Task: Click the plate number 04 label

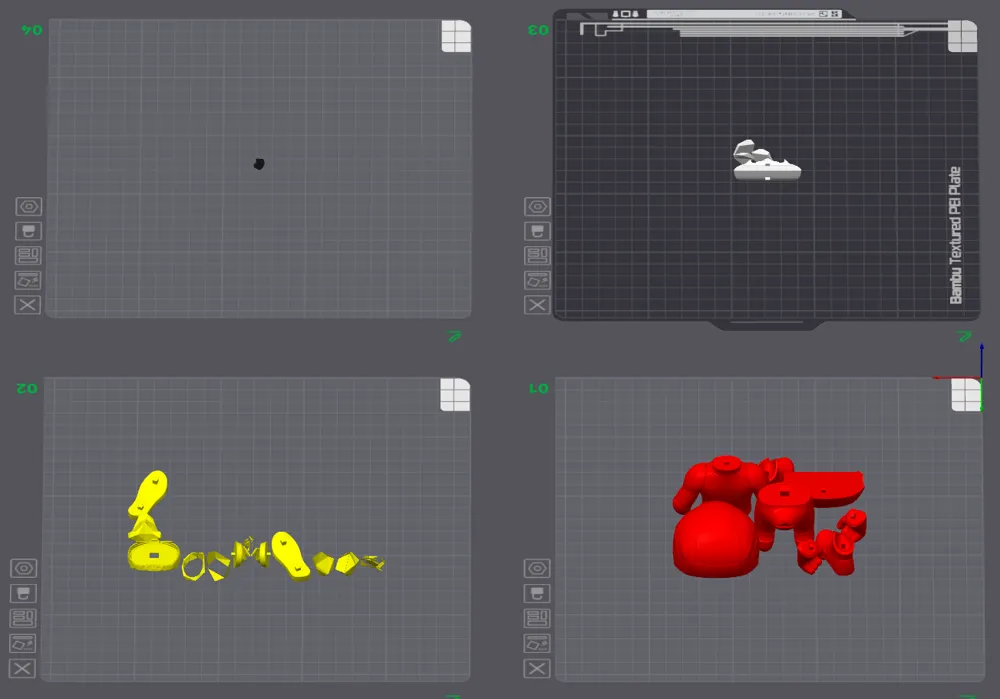Action: coord(32,30)
